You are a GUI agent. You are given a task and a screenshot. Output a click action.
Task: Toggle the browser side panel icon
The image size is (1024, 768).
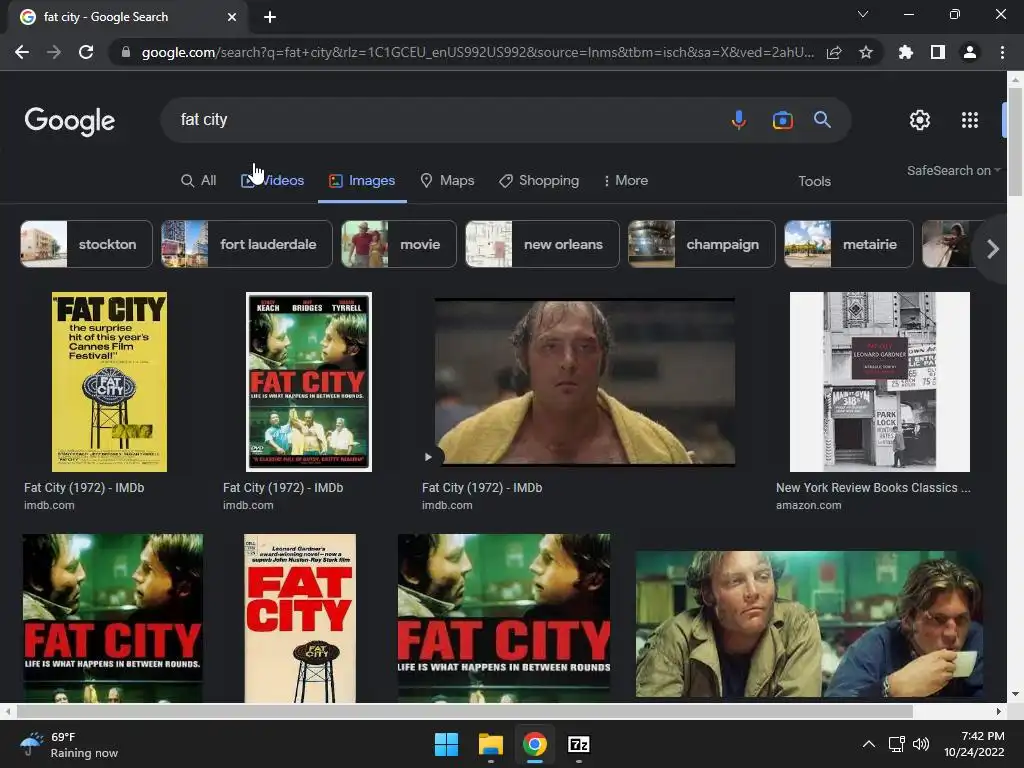click(938, 52)
